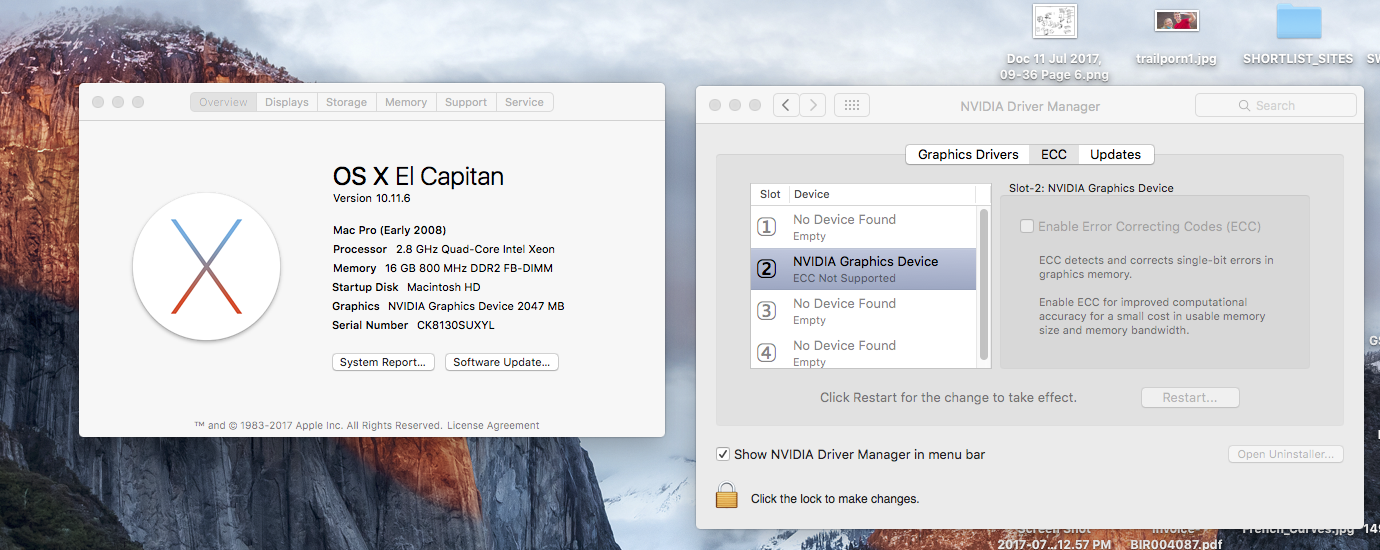Image resolution: width=1380 pixels, height=550 pixels.
Task: Click slot 1 number icon
Action: (767, 227)
